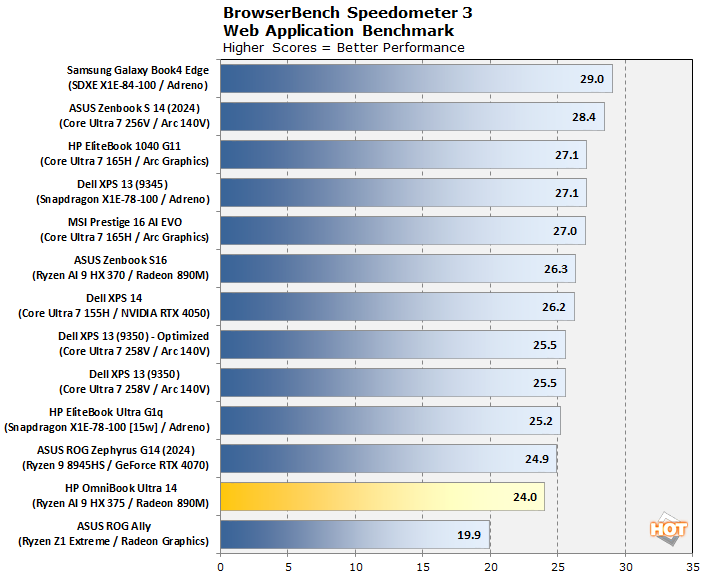
Task: Click the 26.2 score value
Action: 554,307
